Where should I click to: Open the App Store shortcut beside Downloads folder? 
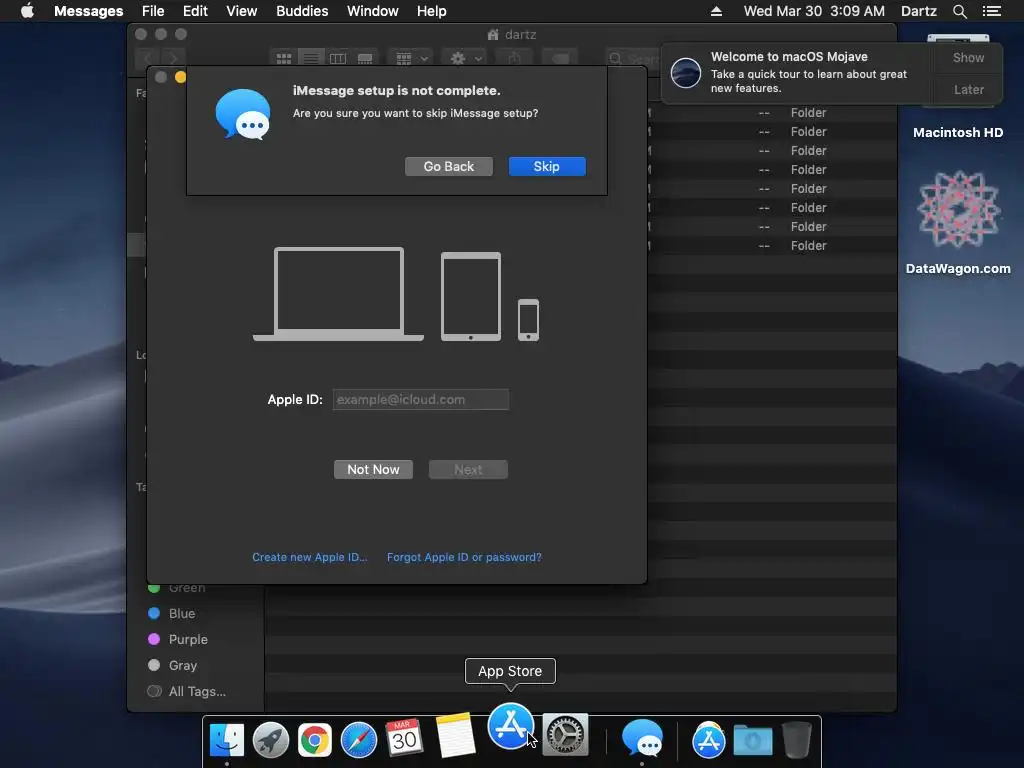click(709, 739)
